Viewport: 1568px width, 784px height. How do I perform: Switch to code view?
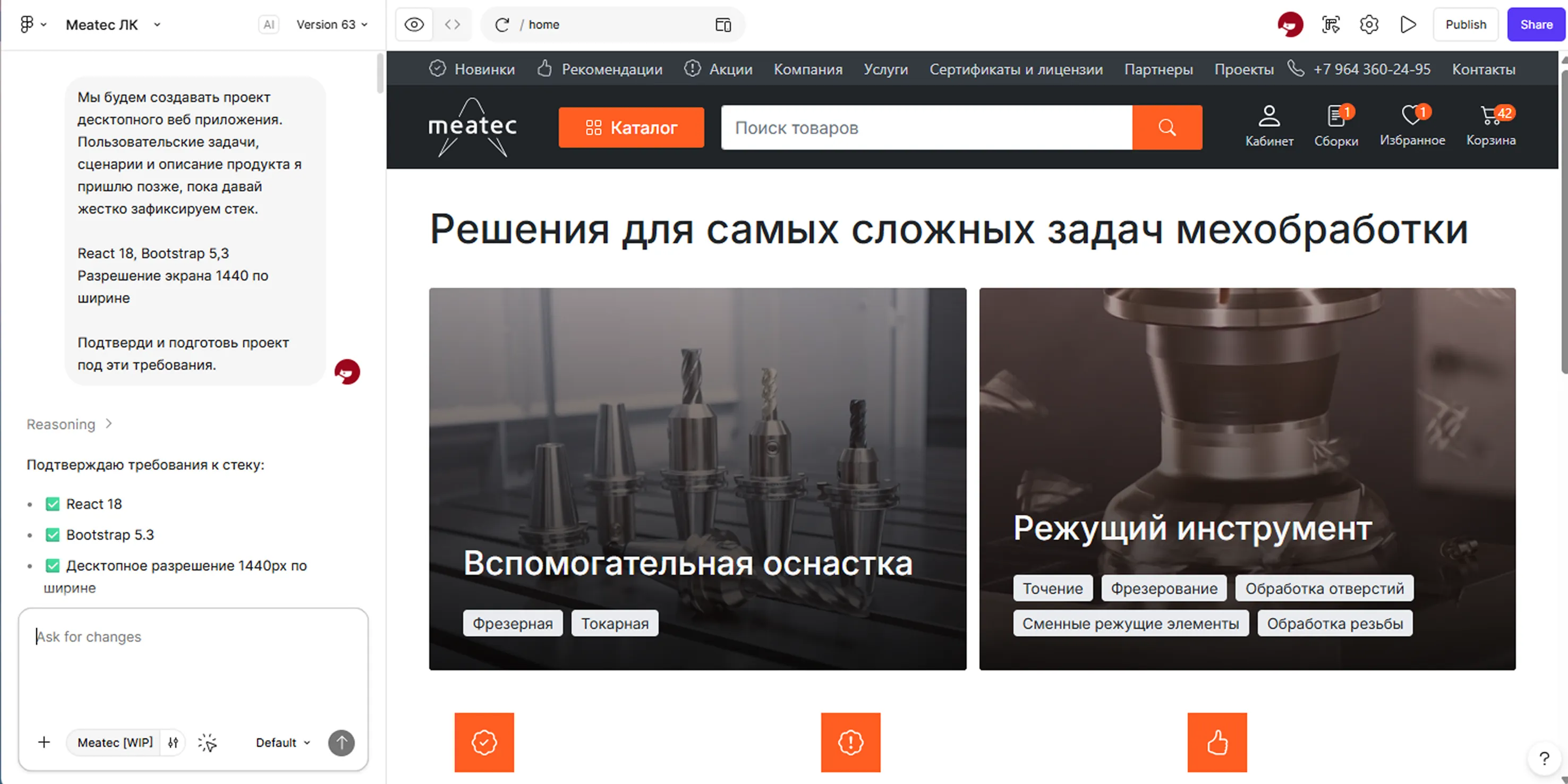coord(453,24)
